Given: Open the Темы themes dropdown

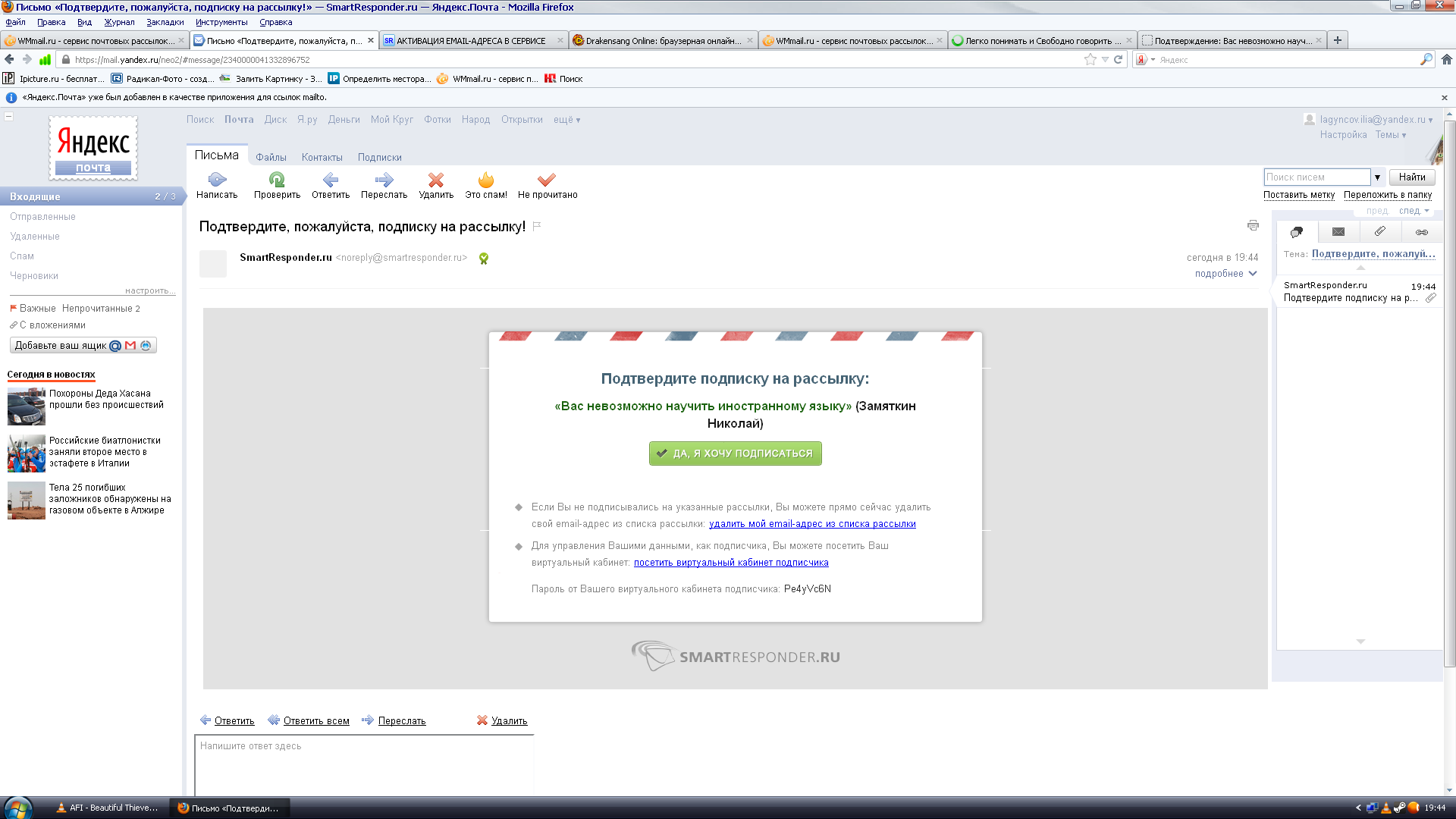Looking at the screenshot, I should pyautogui.click(x=1391, y=135).
